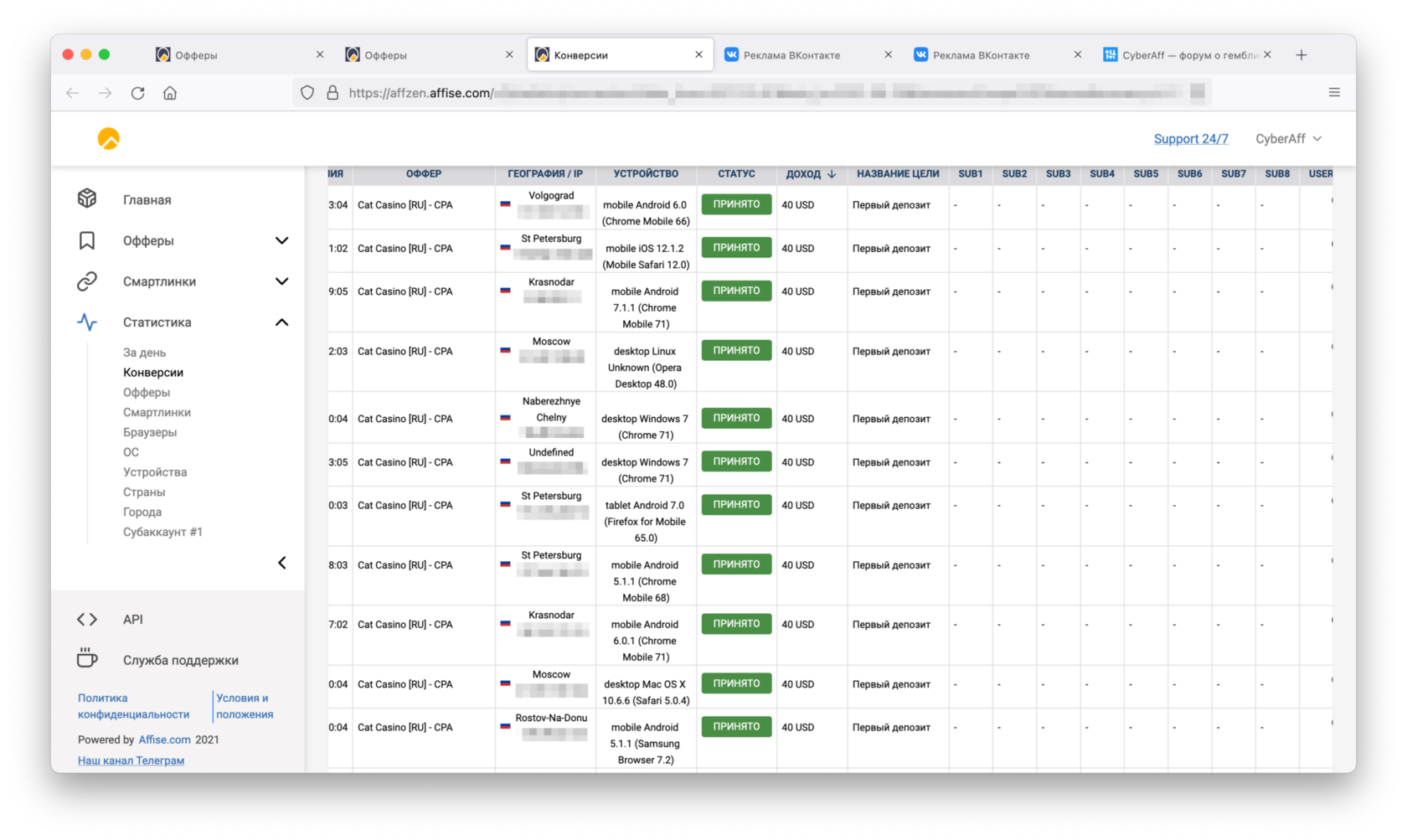The height and width of the screenshot is (840, 1407).
Task: Select ОС under Статистика
Action: [x=131, y=452]
